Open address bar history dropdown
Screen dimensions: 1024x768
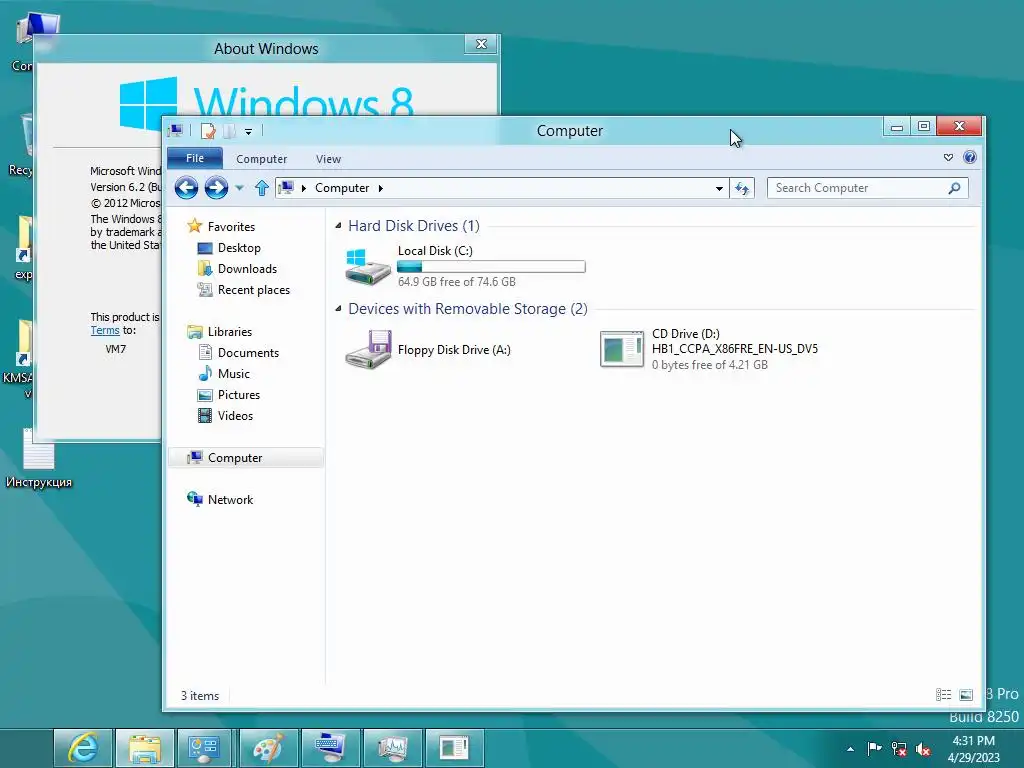click(x=719, y=188)
